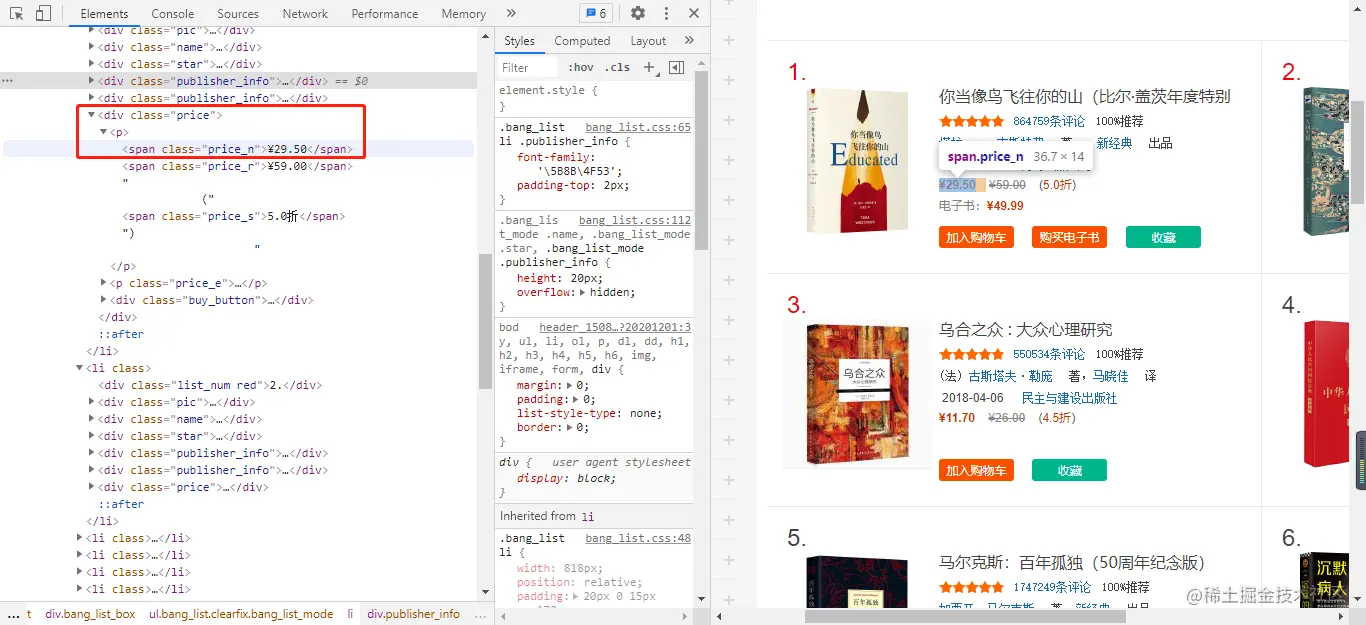Open DevTools settings gear
1366x625 pixels.
(638, 13)
